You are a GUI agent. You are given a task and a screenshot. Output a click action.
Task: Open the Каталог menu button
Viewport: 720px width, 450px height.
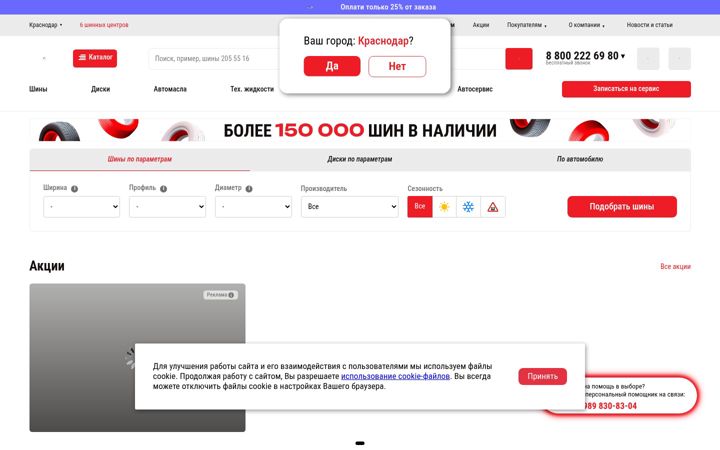point(95,58)
